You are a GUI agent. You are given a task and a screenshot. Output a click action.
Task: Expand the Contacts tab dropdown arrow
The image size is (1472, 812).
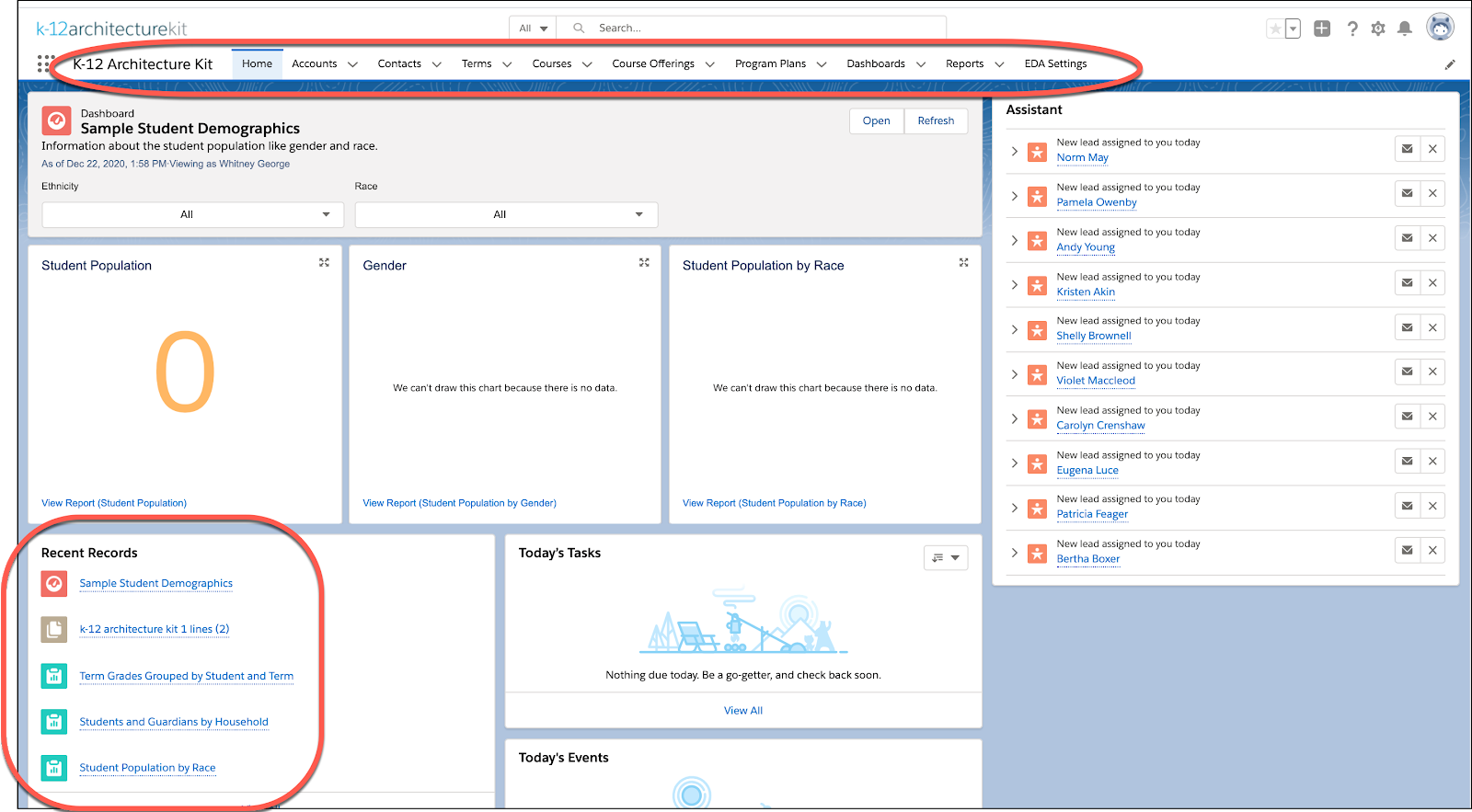pos(437,64)
